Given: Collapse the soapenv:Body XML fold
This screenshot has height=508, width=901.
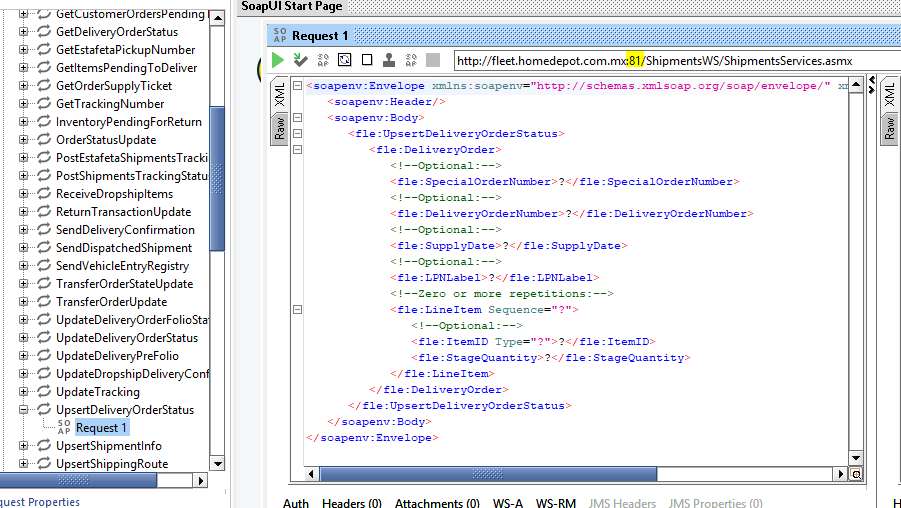Looking at the screenshot, I should click(x=297, y=117).
